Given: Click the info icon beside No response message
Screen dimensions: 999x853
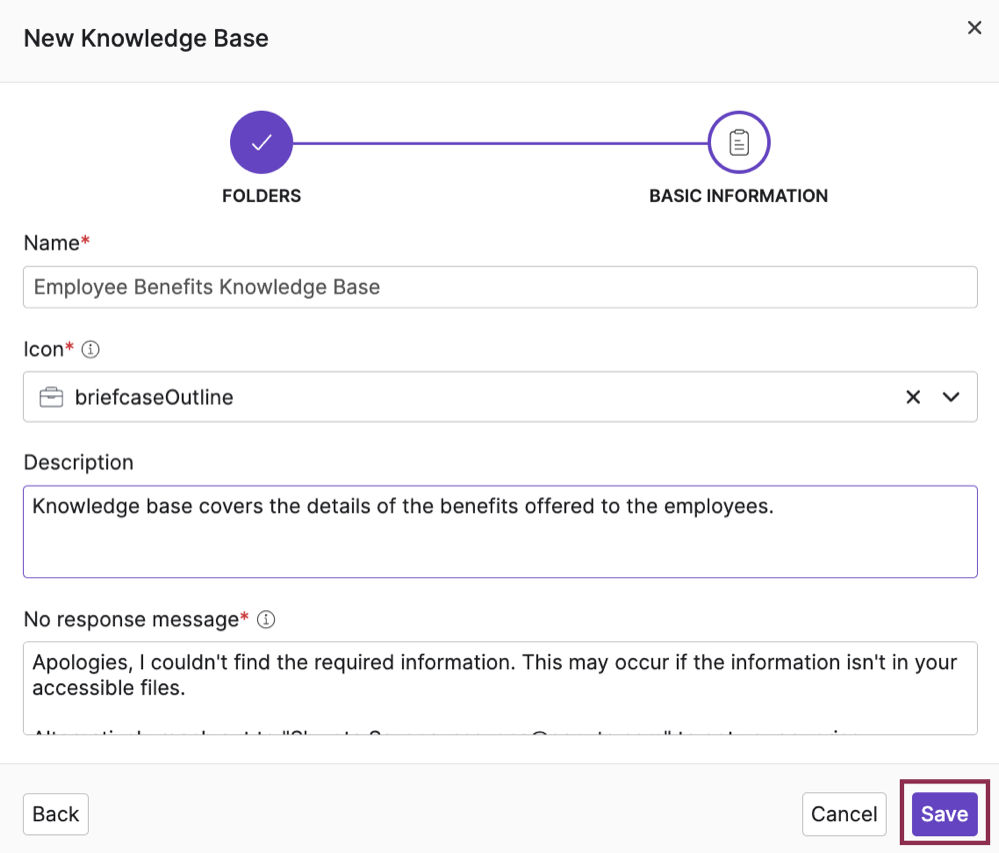Looking at the screenshot, I should pyautogui.click(x=265, y=619).
